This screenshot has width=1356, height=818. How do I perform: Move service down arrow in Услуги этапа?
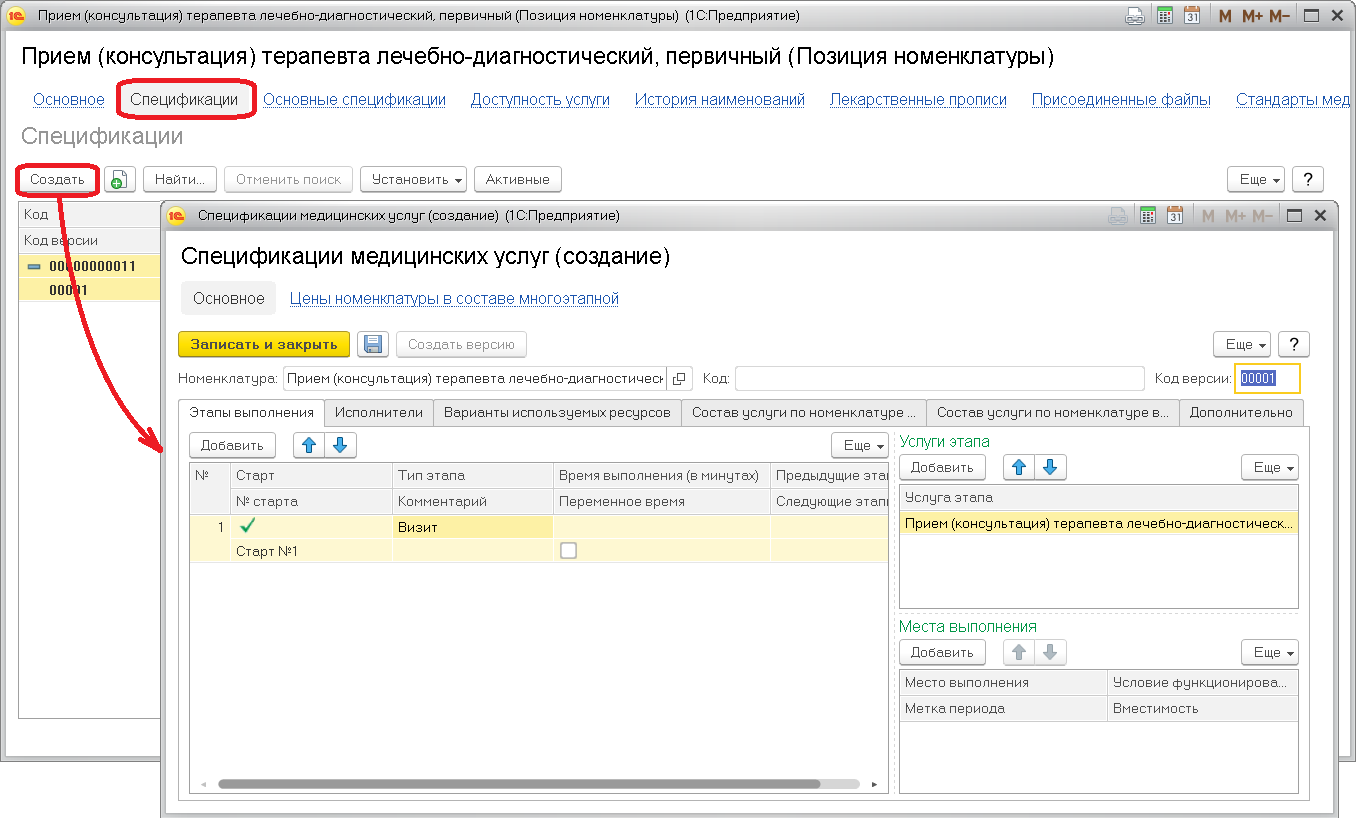[x=1050, y=467]
